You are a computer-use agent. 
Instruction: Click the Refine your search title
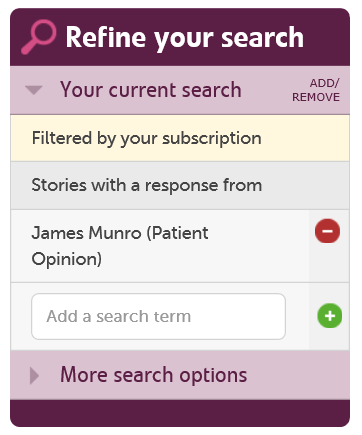coord(185,37)
